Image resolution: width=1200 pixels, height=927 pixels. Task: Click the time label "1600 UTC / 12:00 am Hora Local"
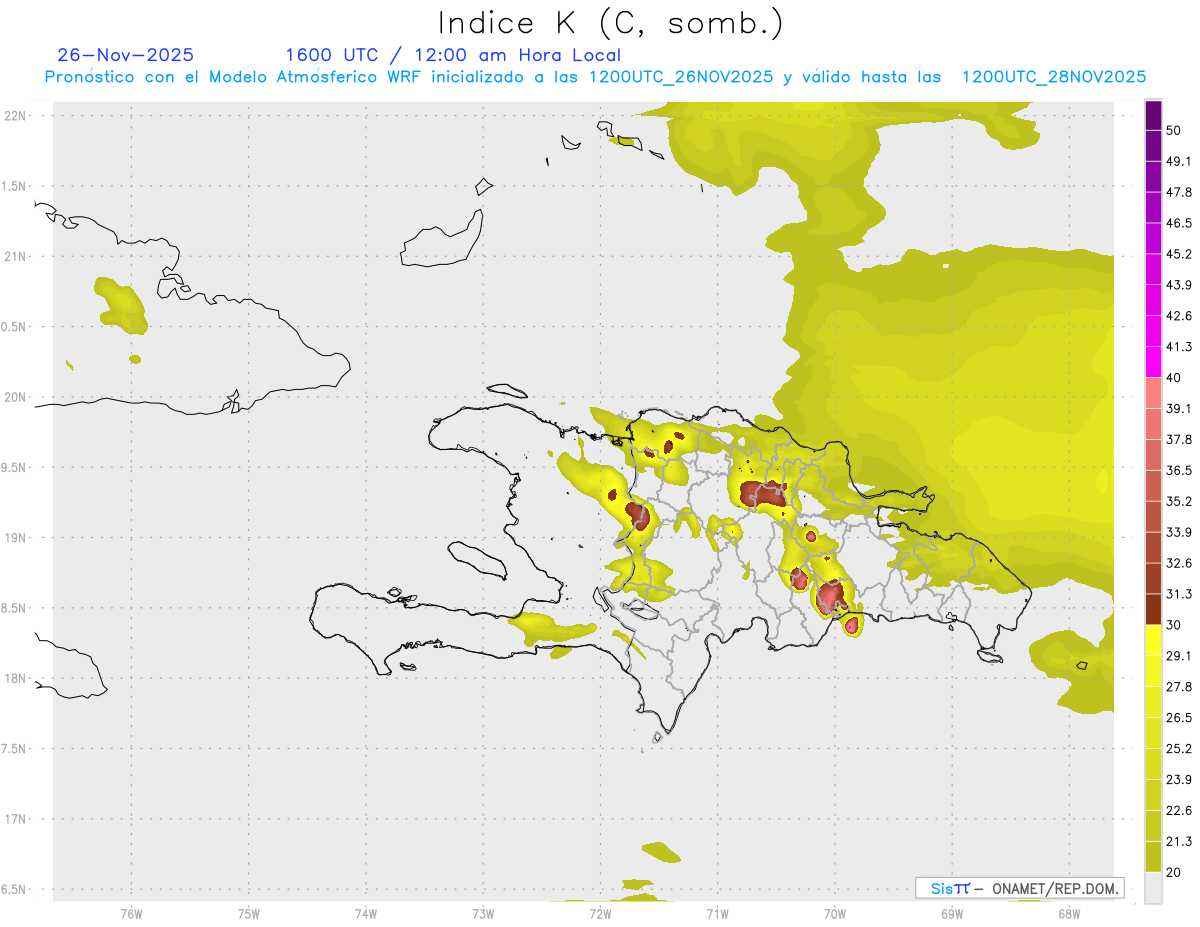point(453,55)
